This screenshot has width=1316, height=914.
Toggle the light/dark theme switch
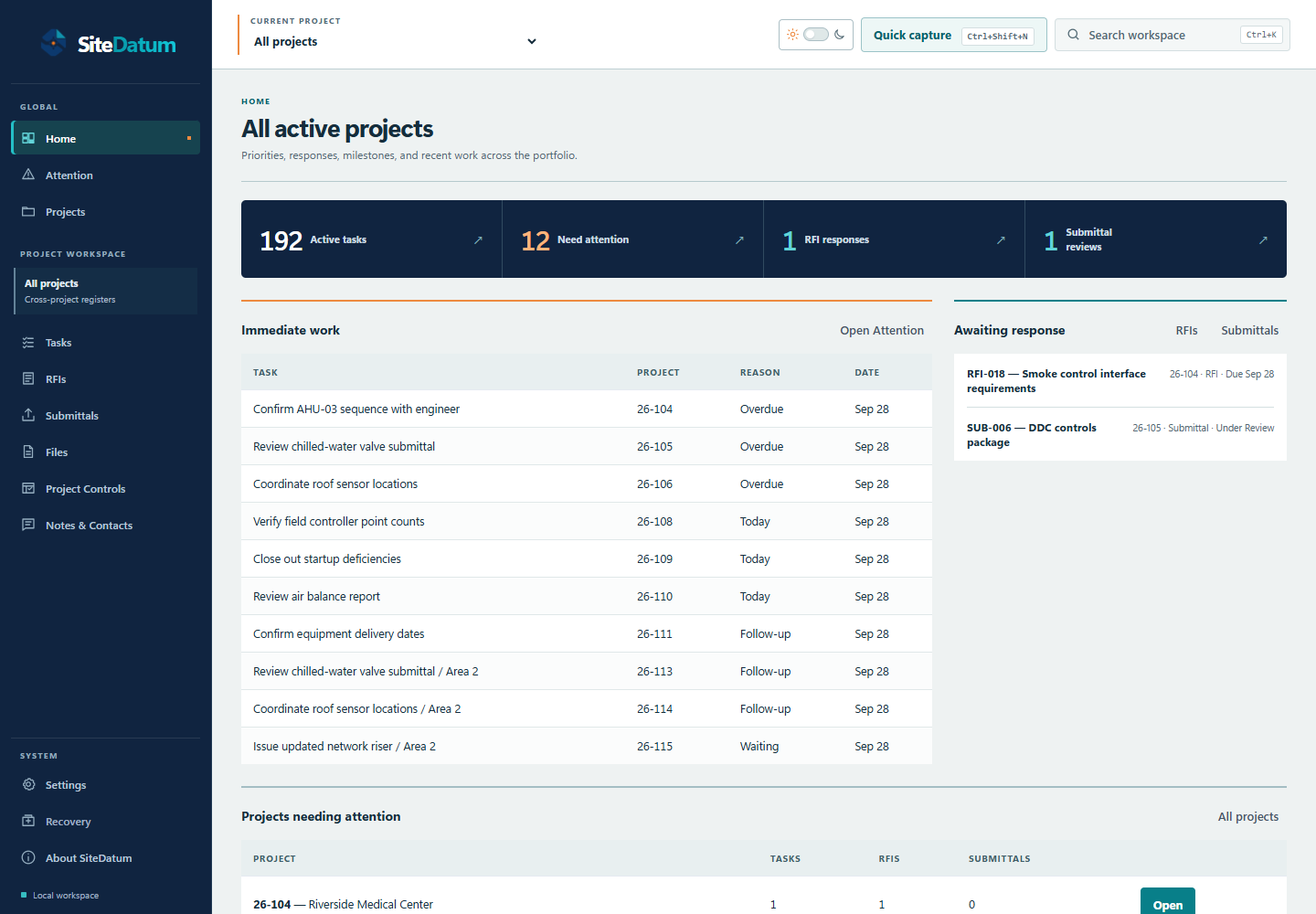point(816,35)
